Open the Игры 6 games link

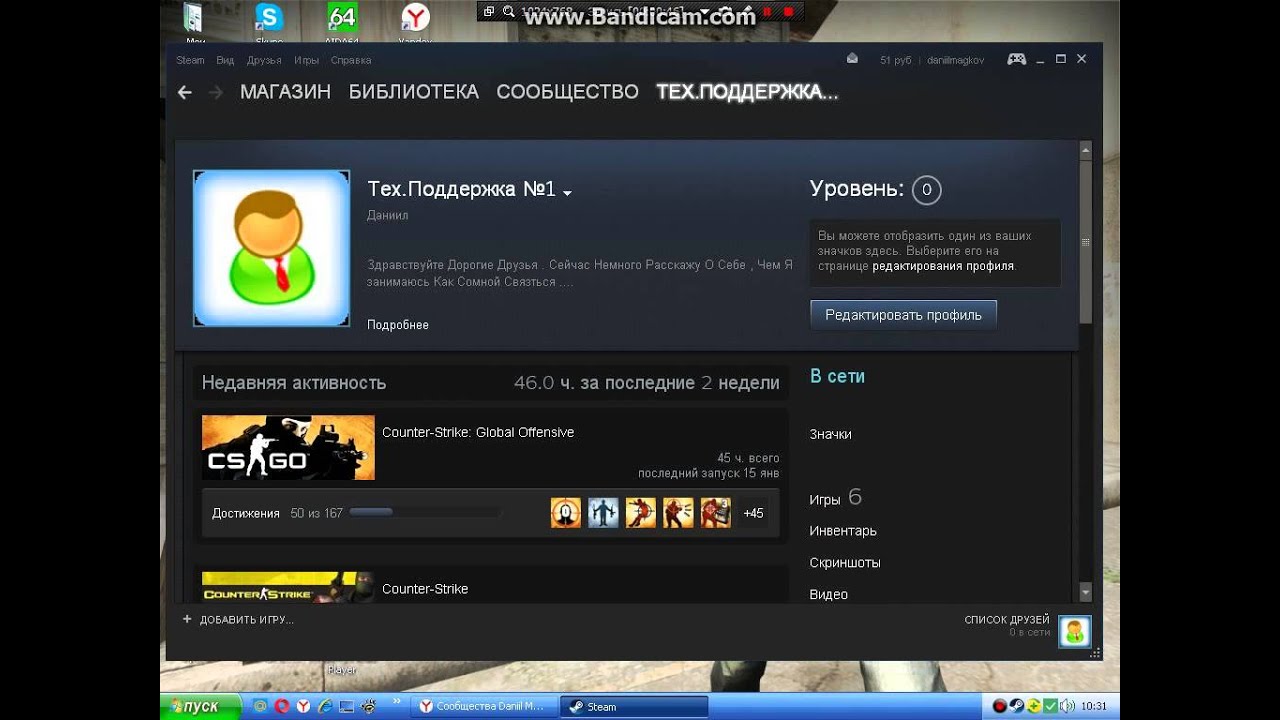[x=836, y=498]
